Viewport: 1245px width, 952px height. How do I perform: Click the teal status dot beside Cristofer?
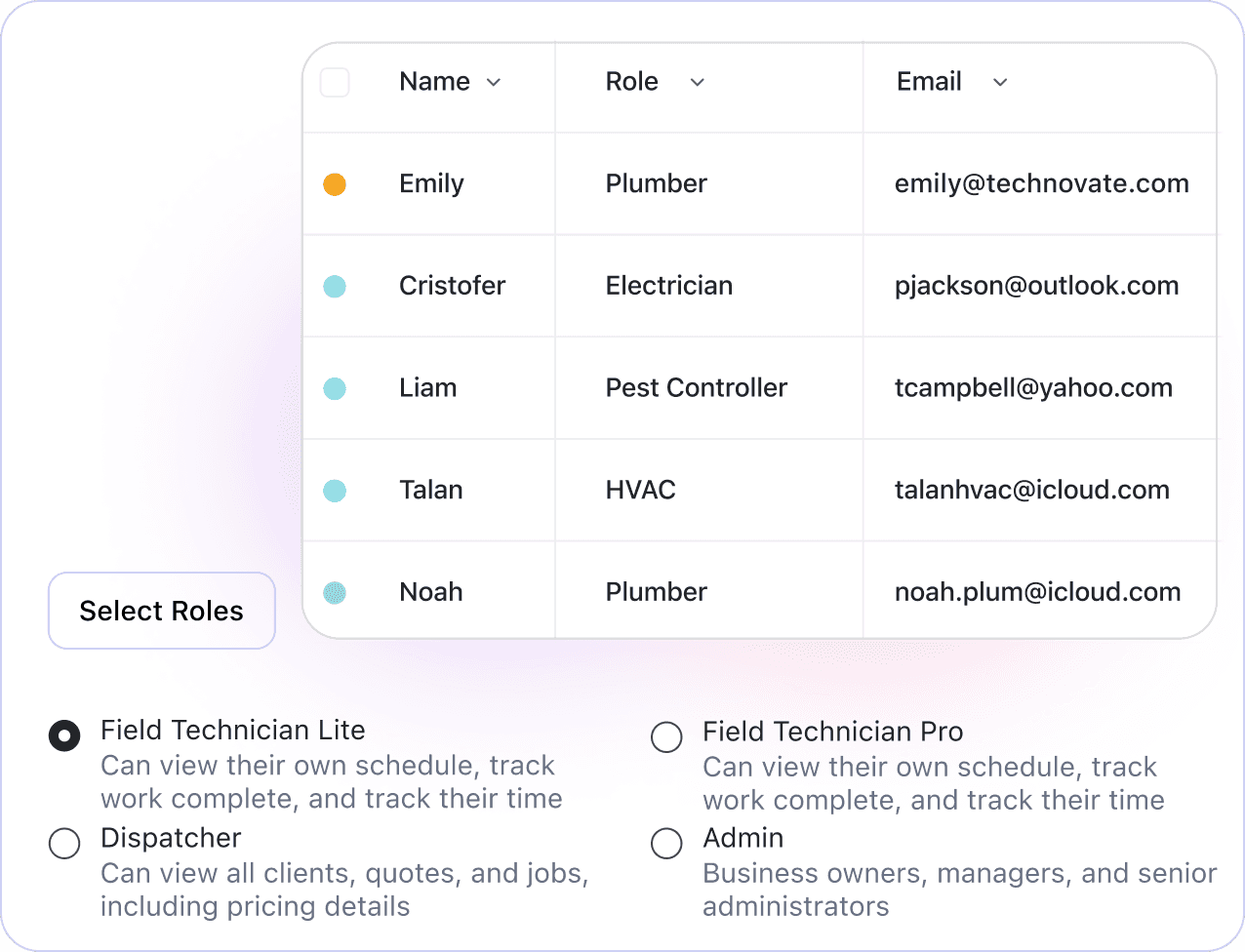coord(335,287)
